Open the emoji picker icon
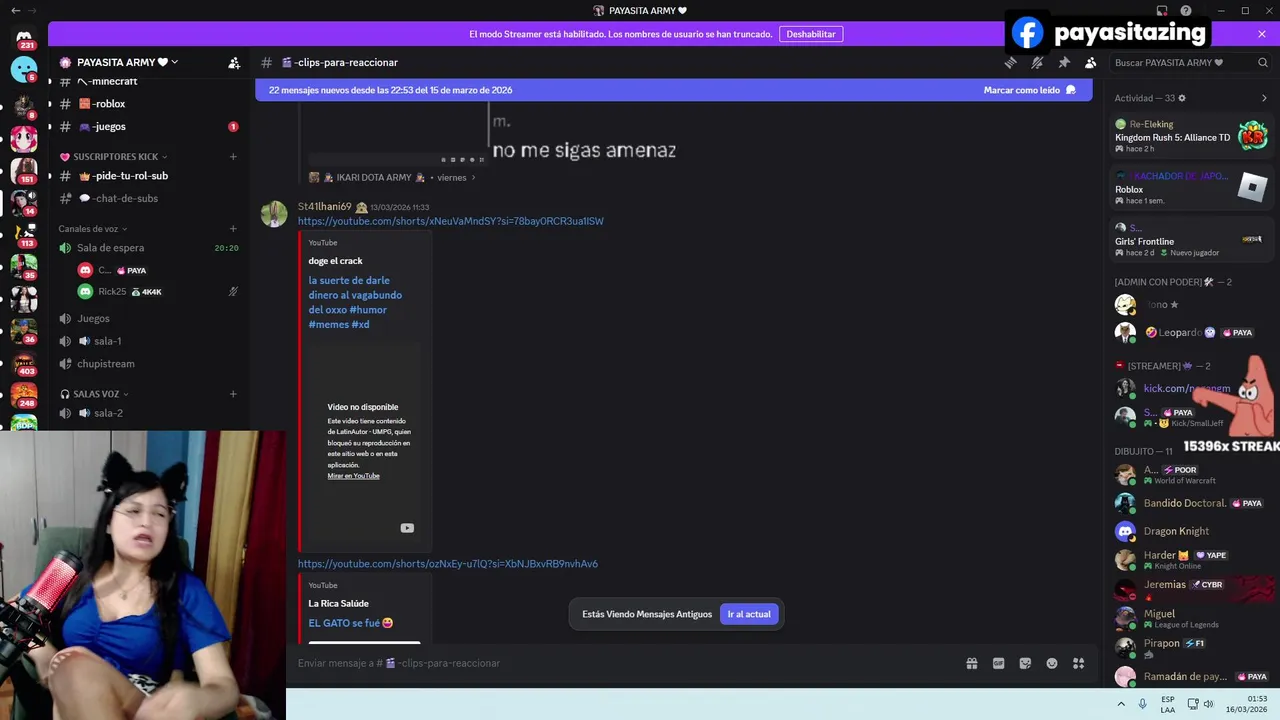Screen dimensions: 1280x720 tap(1052, 663)
